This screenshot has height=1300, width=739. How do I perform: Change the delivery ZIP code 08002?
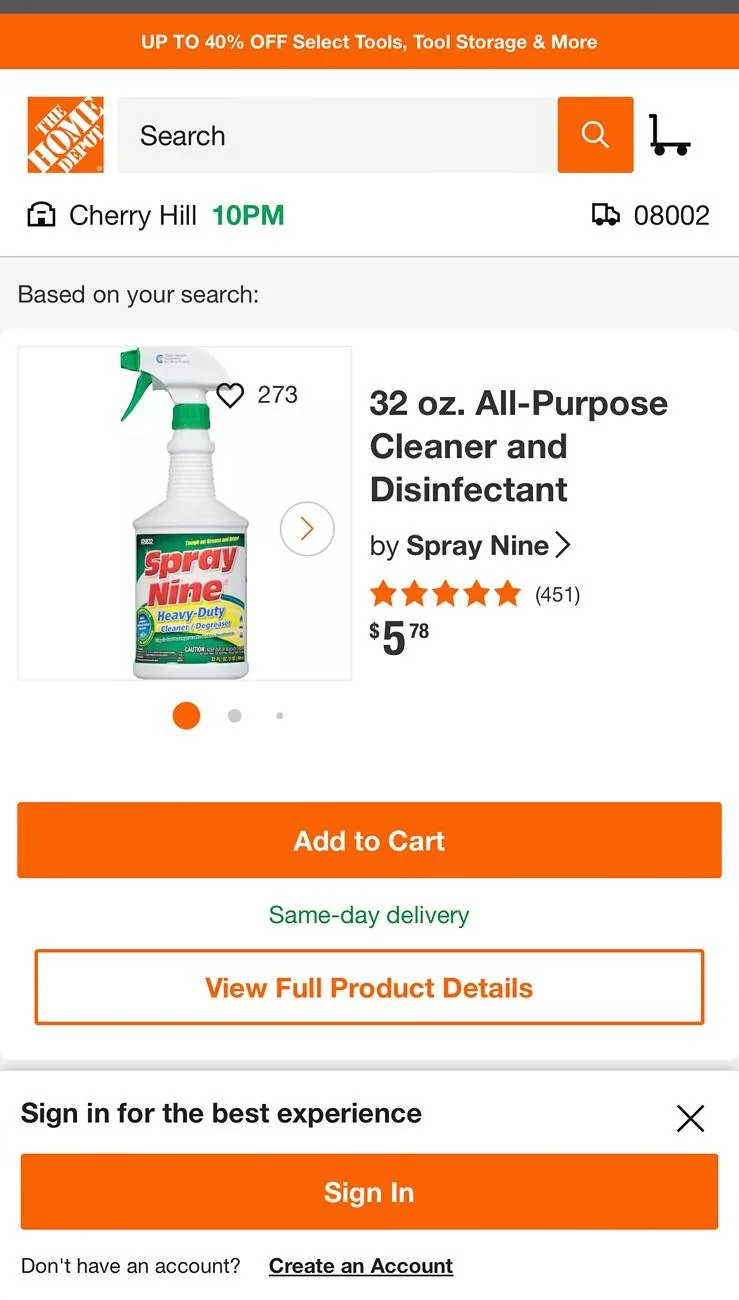pos(671,215)
